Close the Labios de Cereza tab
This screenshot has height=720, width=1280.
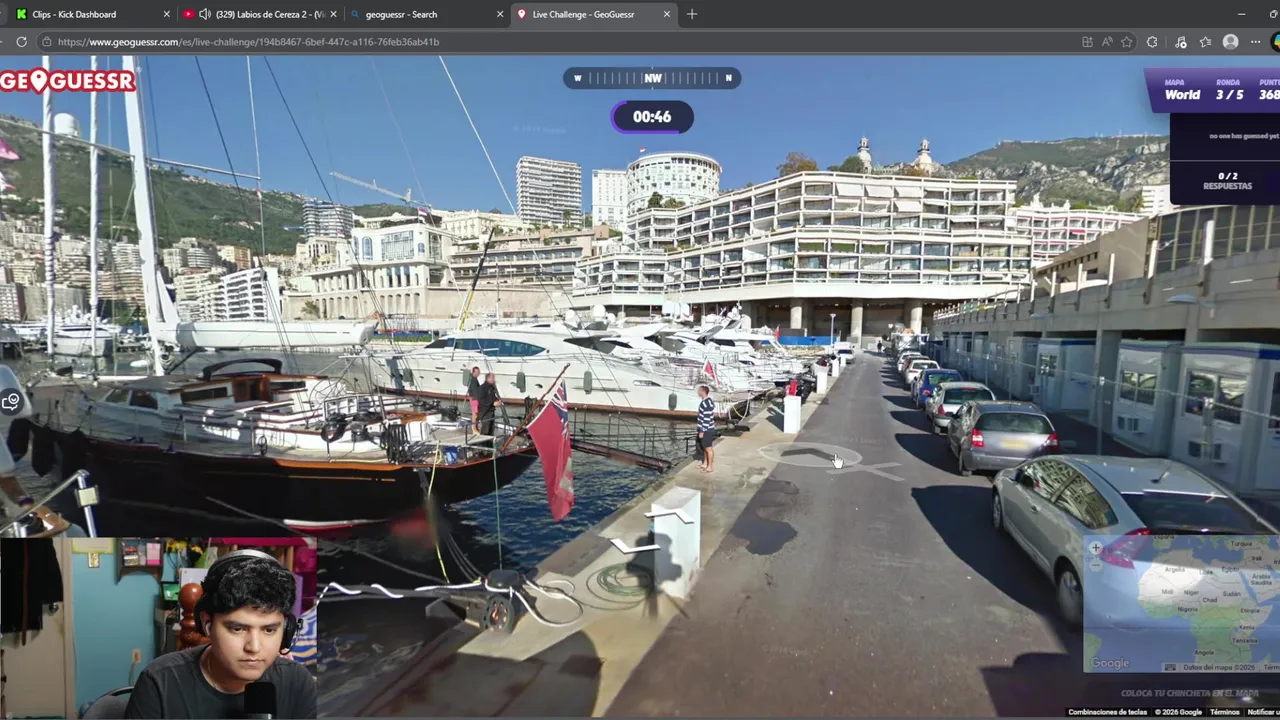335,14
